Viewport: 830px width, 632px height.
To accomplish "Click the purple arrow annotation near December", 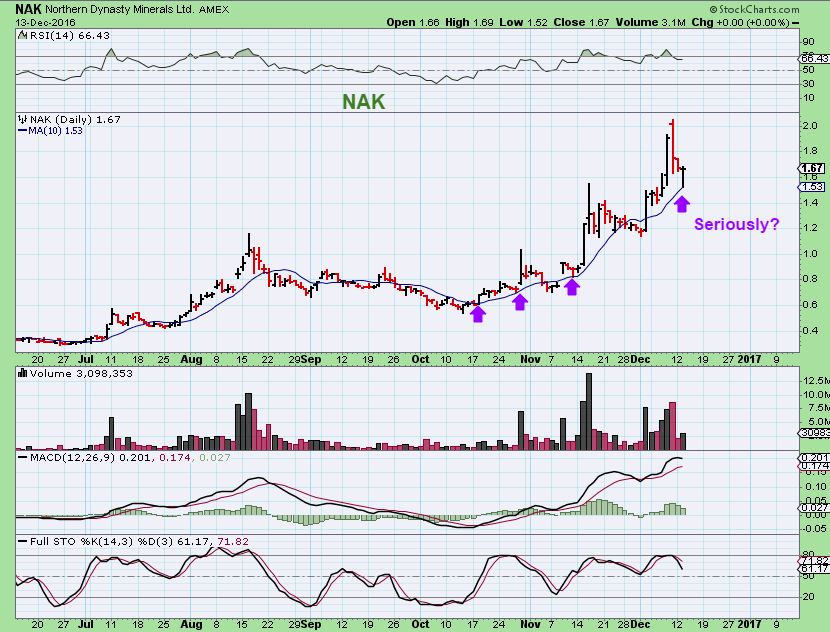I will (681, 203).
